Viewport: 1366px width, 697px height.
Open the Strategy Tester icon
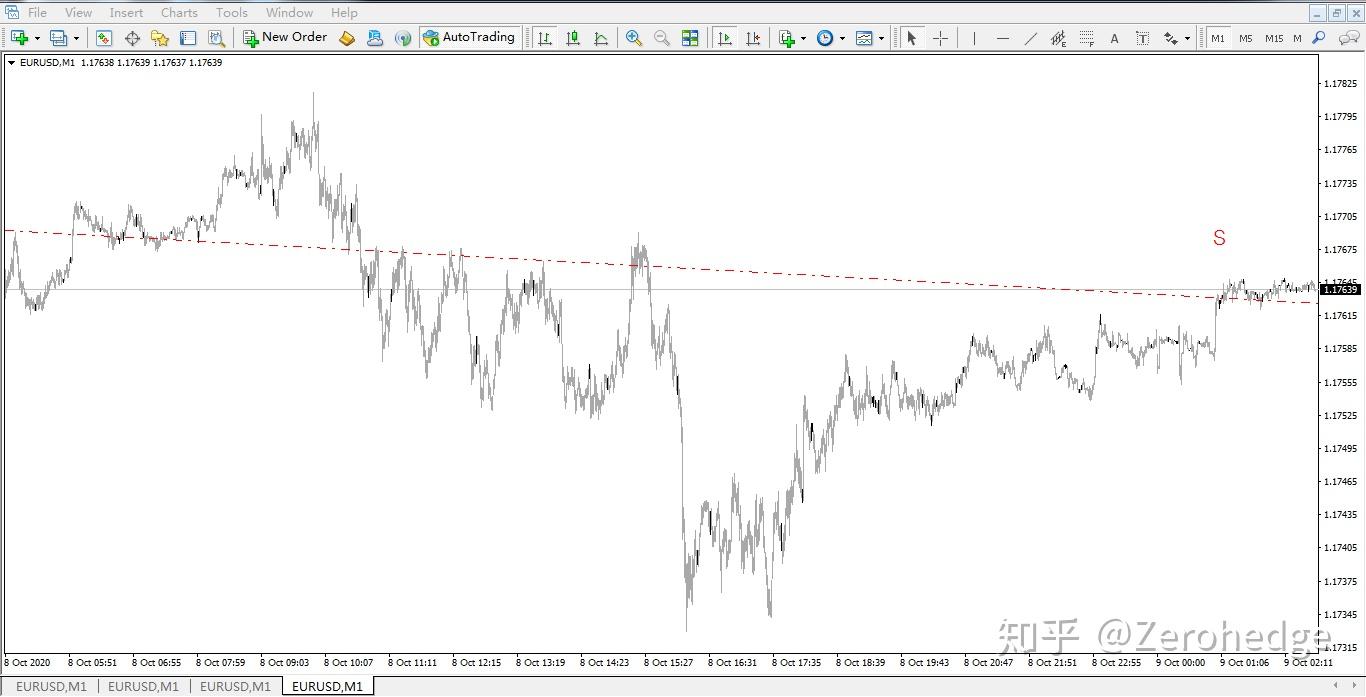click(216, 38)
